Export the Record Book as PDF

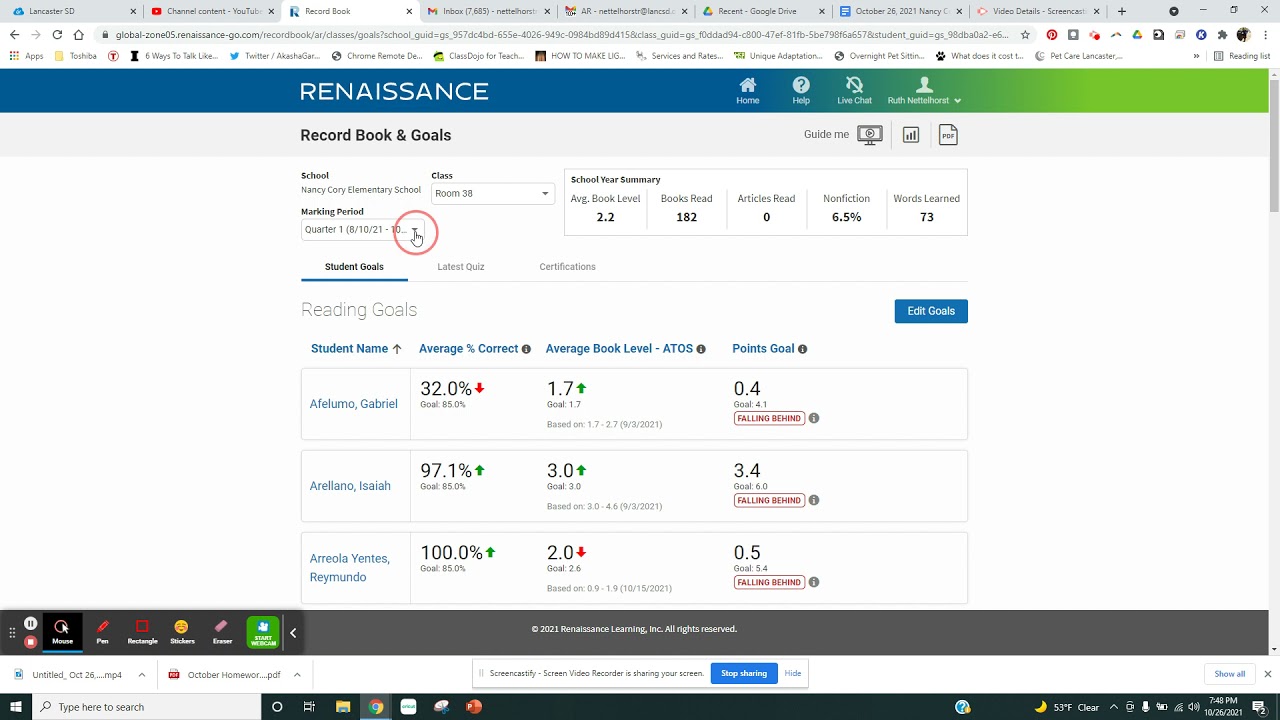[x=948, y=135]
